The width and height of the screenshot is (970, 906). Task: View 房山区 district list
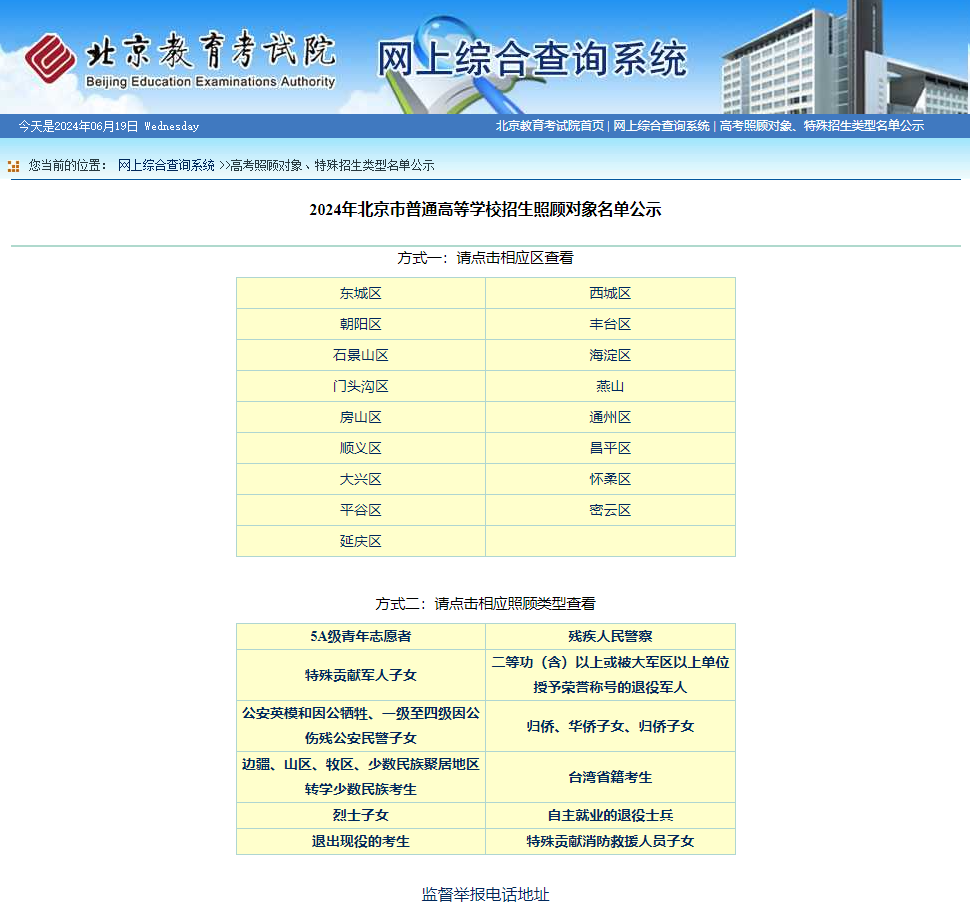tap(361, 417)
